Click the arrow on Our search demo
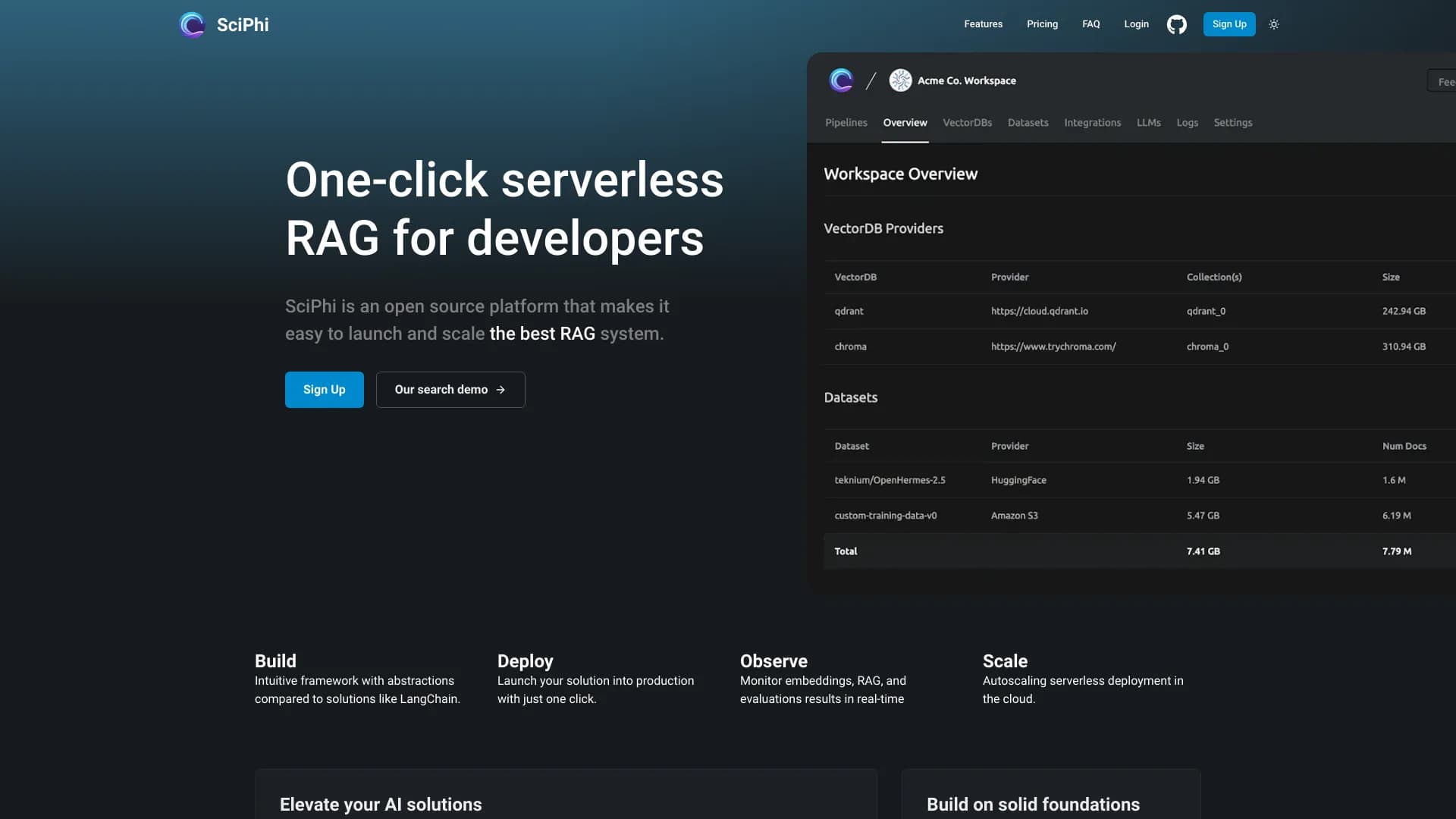Screen dimensions: 1456x819 click(x=500, y=390)
